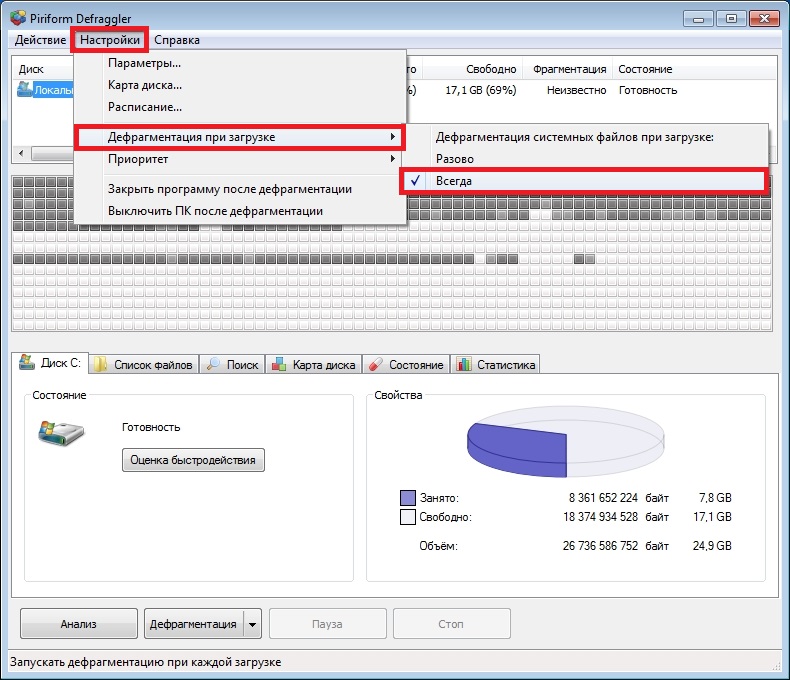This screenshot has height=680, width=790.
Task: Click the local disk drive icon in list
Action: tap(26, 90)
